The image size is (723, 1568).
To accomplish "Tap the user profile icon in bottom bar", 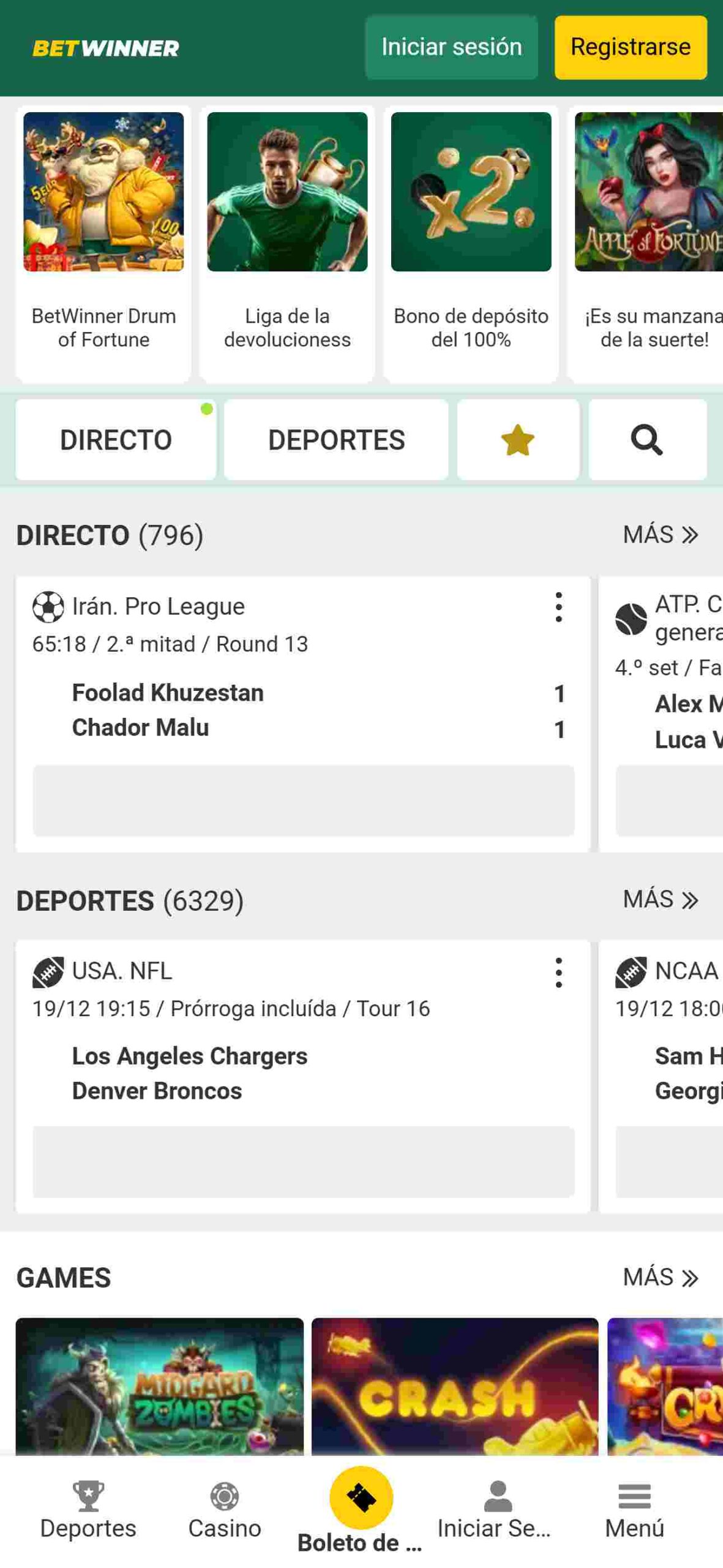I will point(497,1496).
